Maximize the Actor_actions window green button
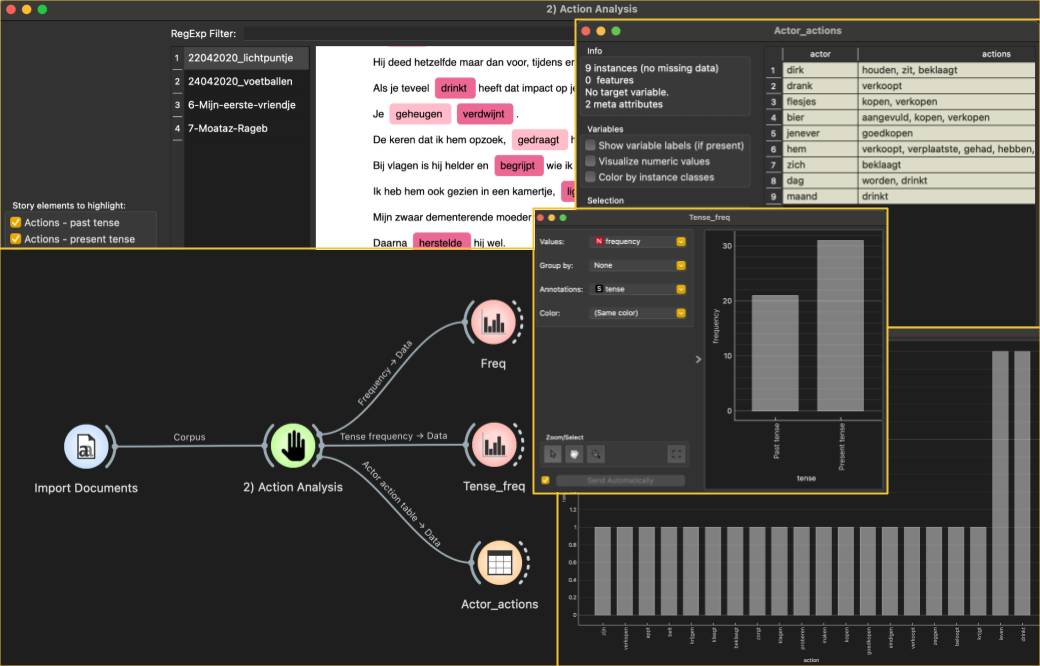 click(616, 31)
